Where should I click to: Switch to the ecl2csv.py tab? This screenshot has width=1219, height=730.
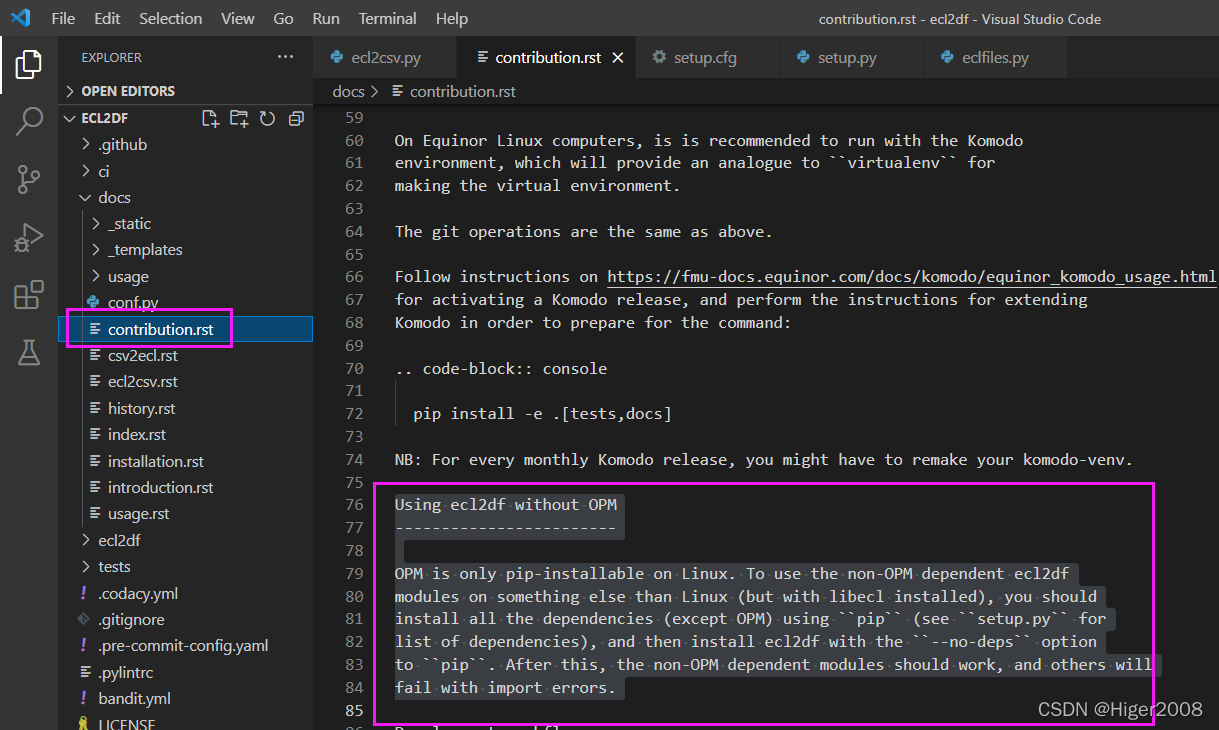385,58
